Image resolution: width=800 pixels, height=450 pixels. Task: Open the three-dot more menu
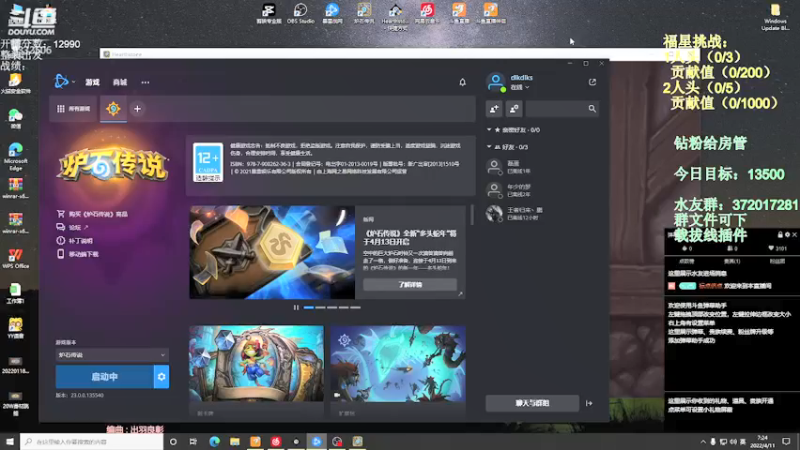(145, 82)
